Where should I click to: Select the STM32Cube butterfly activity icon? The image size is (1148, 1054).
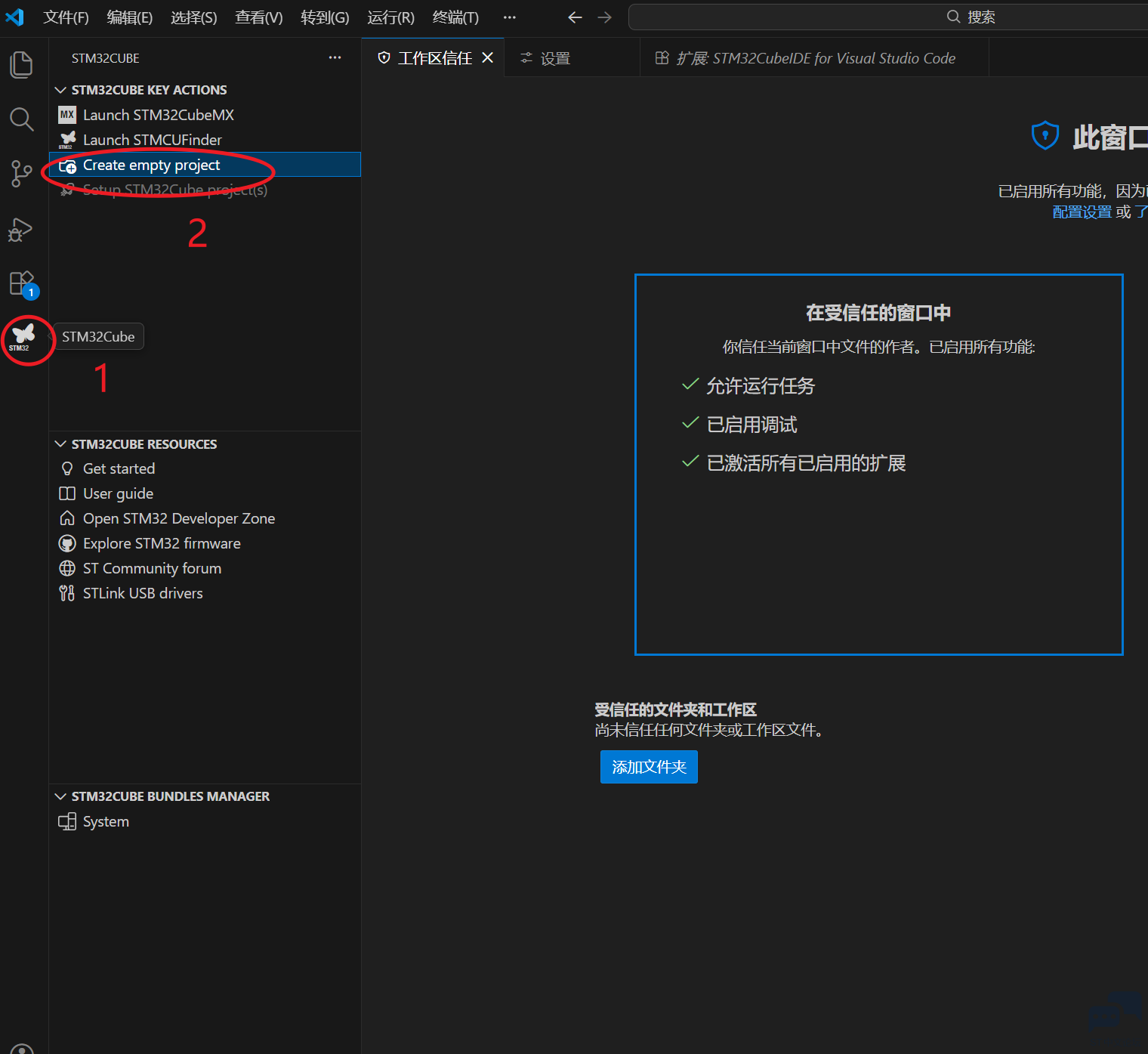[x=23, y=337]
